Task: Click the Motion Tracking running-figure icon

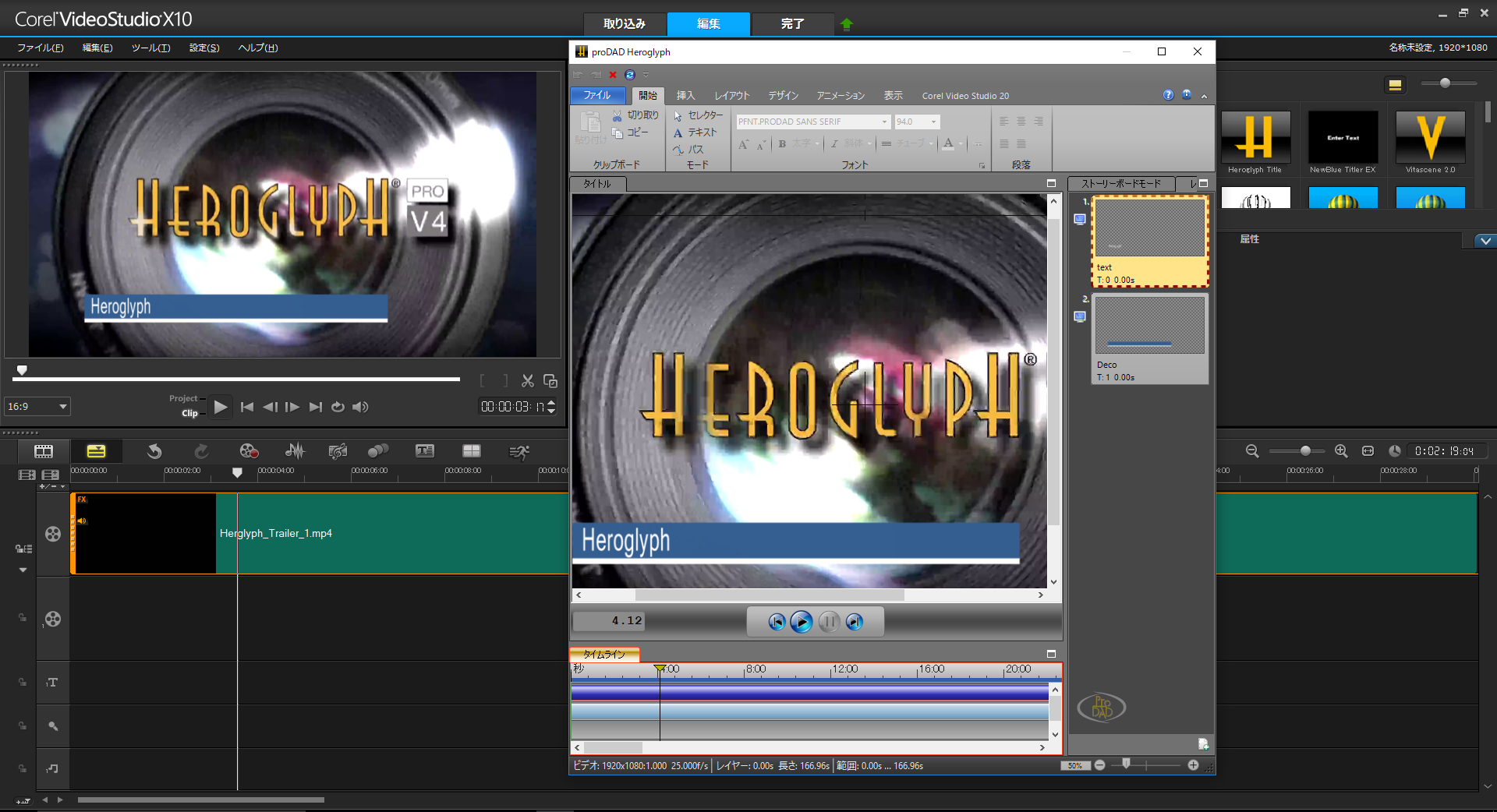Action: pyautogui.click(x=519, y=451)
